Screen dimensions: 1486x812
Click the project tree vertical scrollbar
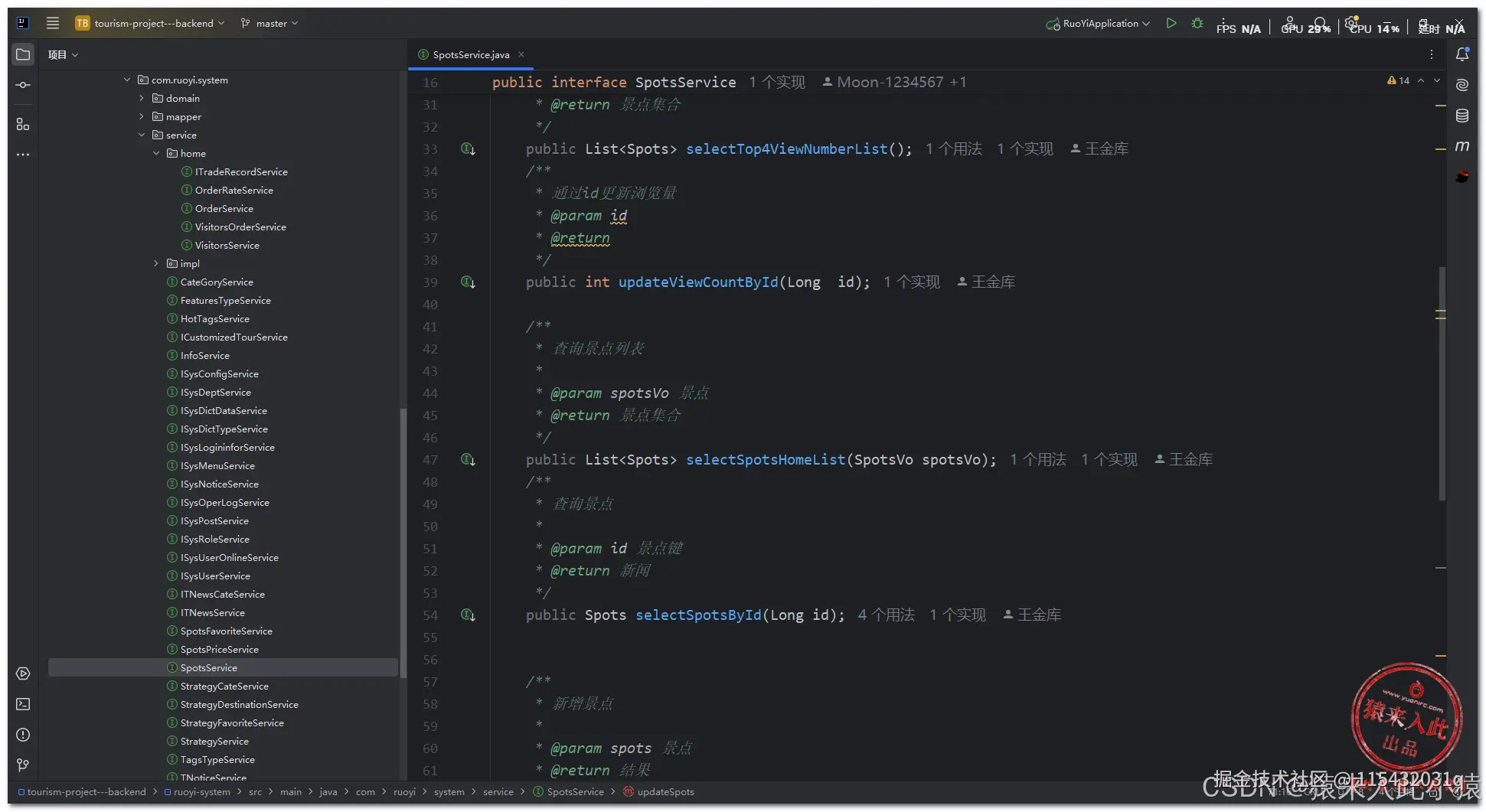pyautogui.click(x=403, y=543)
